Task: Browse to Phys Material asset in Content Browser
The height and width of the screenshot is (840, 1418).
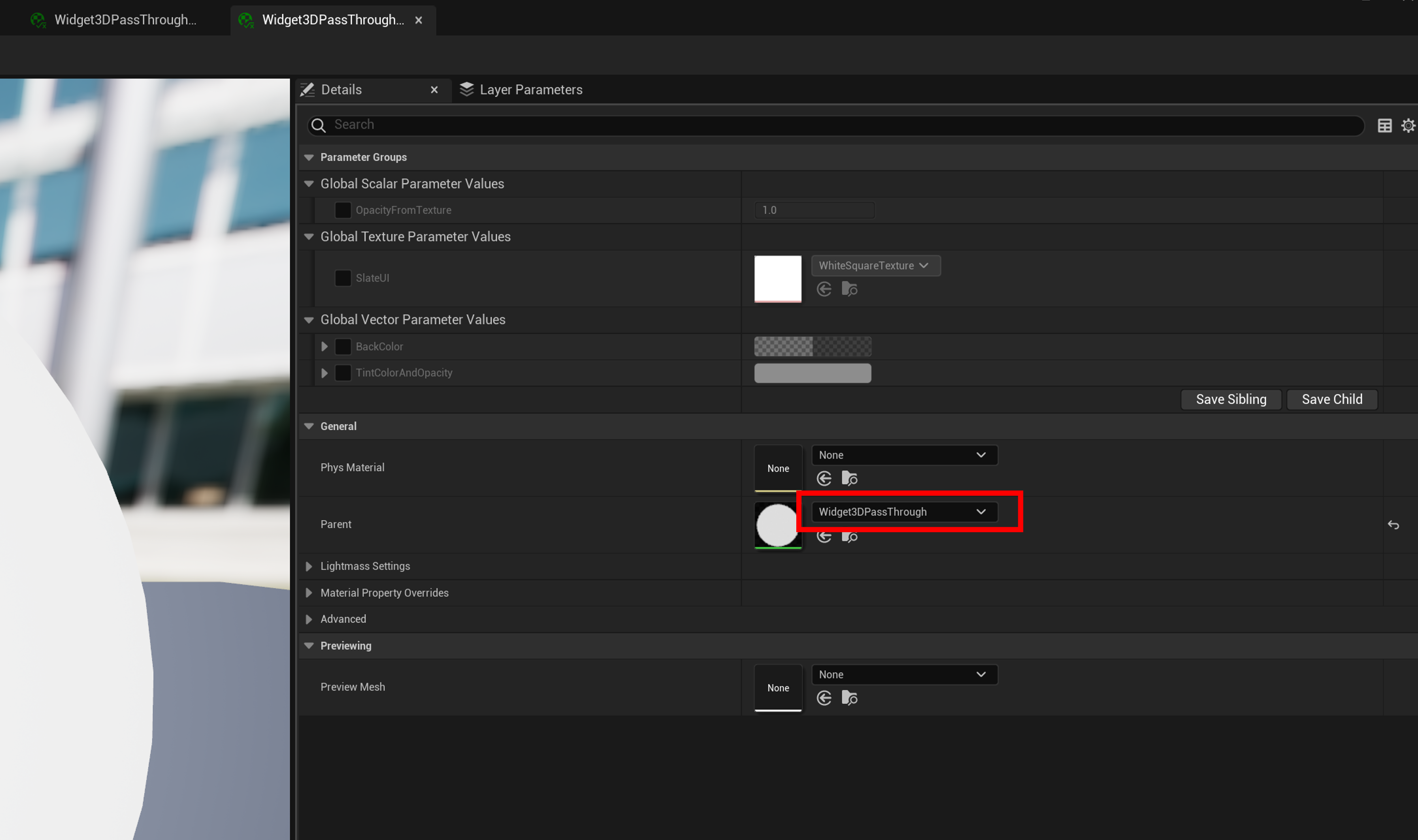Action: (x=850, y=479)
